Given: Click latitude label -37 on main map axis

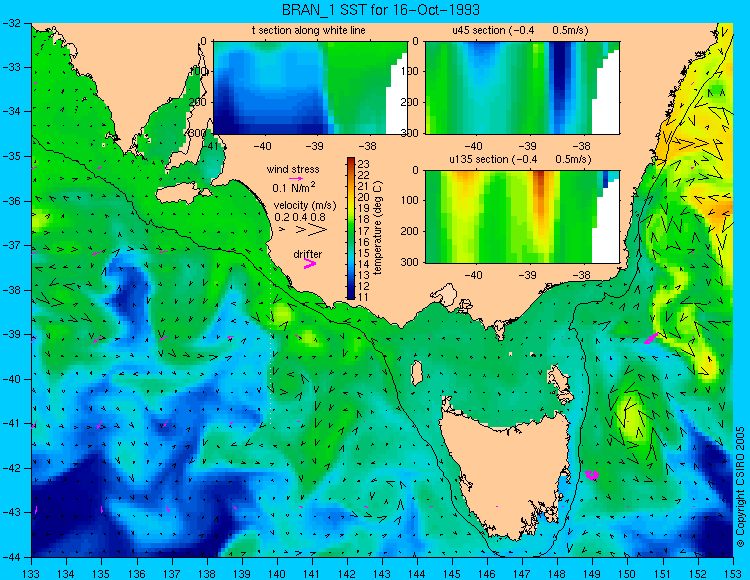Looking at the screenshot, I should (x=13, y=245).
